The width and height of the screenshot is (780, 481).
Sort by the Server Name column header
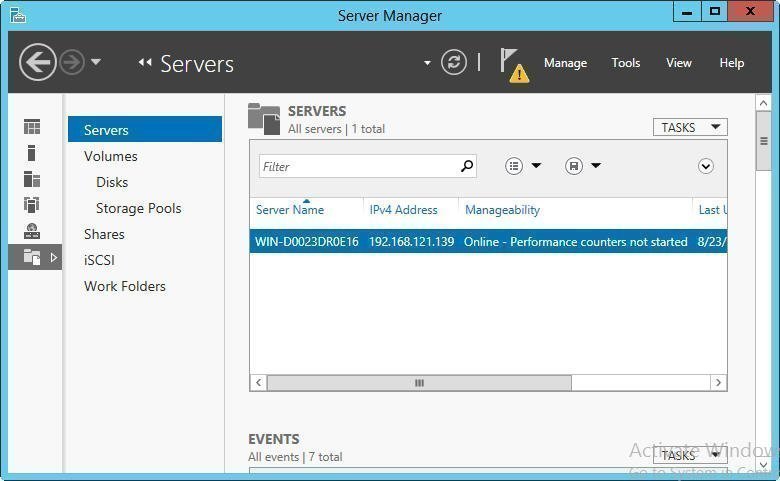click(290, 210)
